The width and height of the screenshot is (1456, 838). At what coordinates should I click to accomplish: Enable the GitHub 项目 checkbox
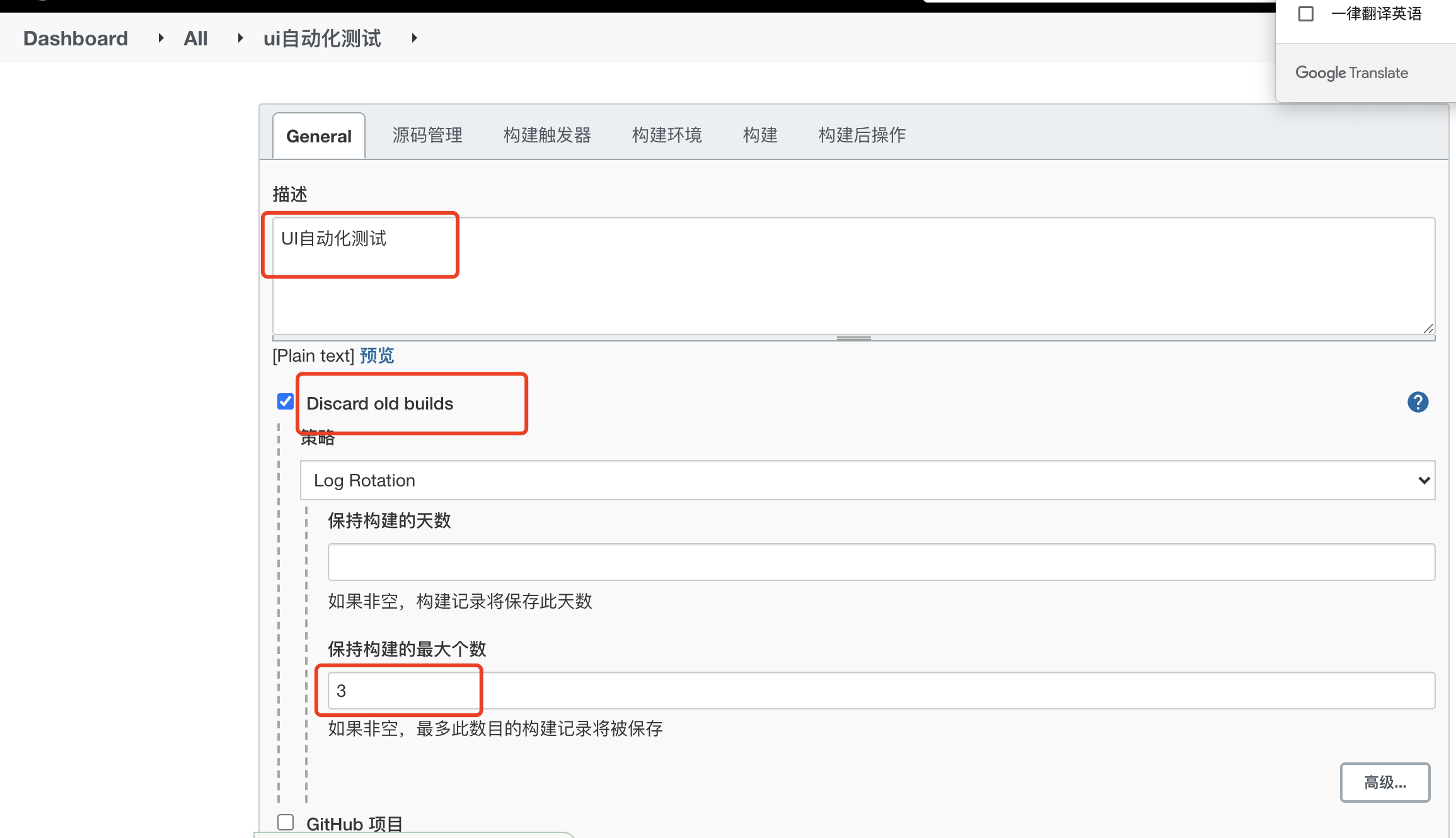pyautogui.click(x=286, y=822)
